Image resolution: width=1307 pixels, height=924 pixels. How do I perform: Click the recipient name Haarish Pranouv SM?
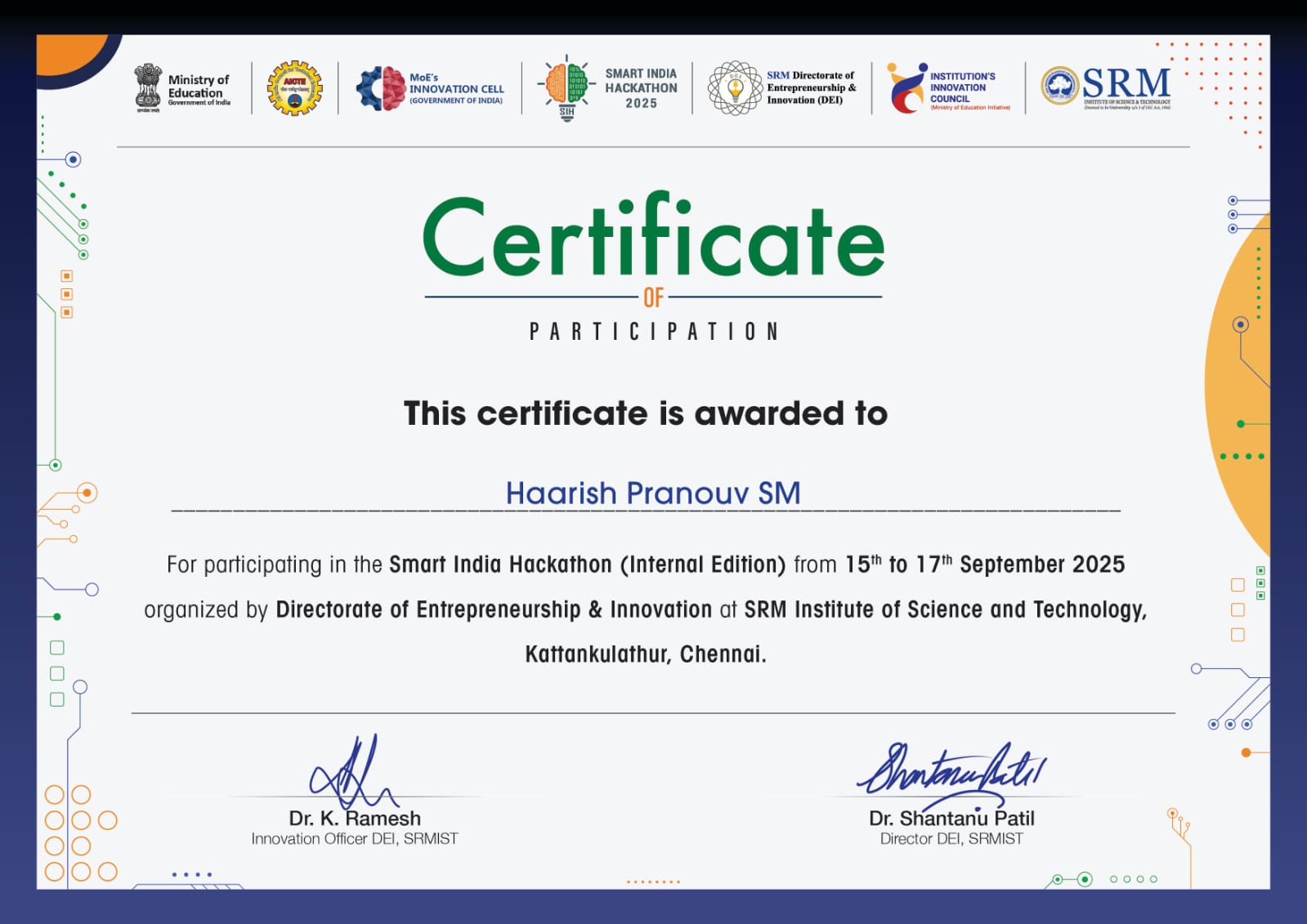pyautogui.click(x=652, y=493)
